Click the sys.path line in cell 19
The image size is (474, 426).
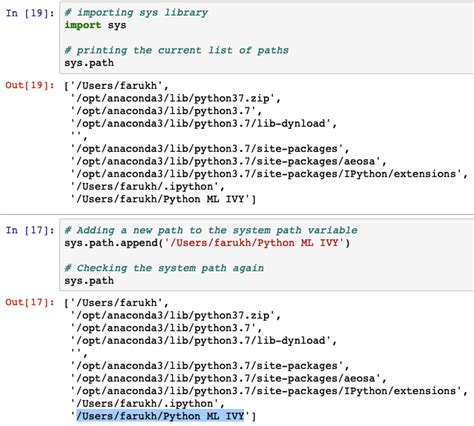89,63
